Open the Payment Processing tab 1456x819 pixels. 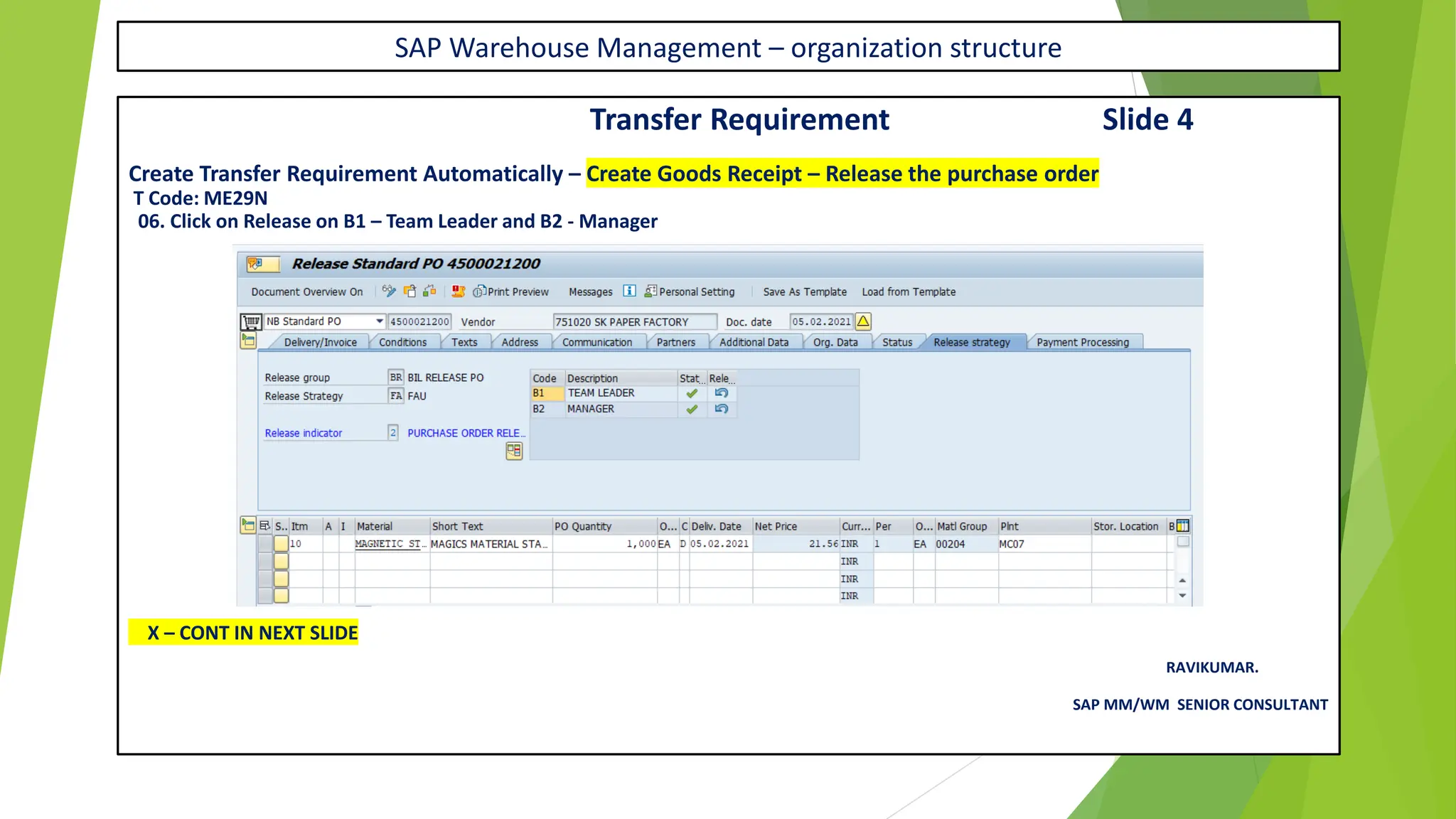(x=1083, y=342)
